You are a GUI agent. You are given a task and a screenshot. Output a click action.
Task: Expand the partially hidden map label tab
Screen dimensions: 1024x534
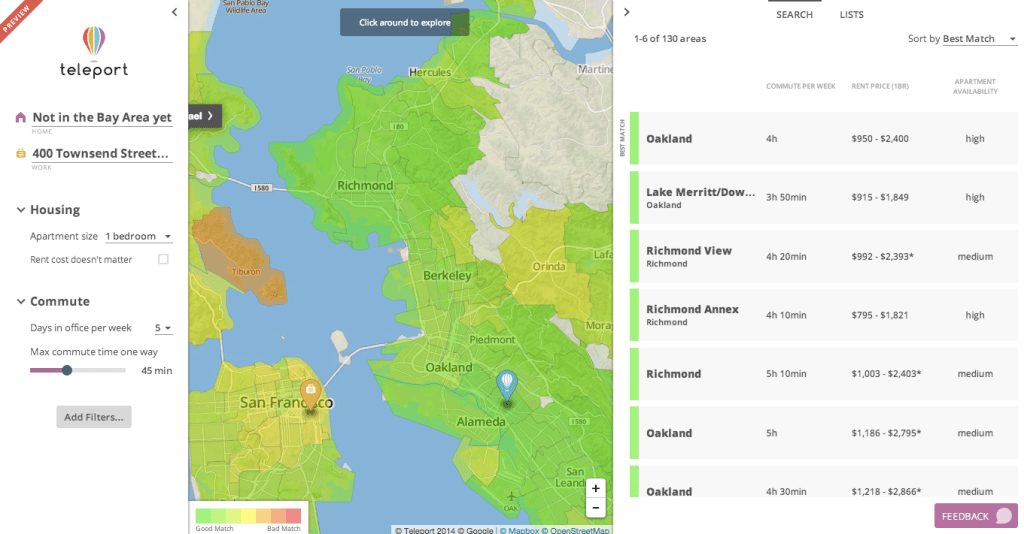(x=204, y=116)
